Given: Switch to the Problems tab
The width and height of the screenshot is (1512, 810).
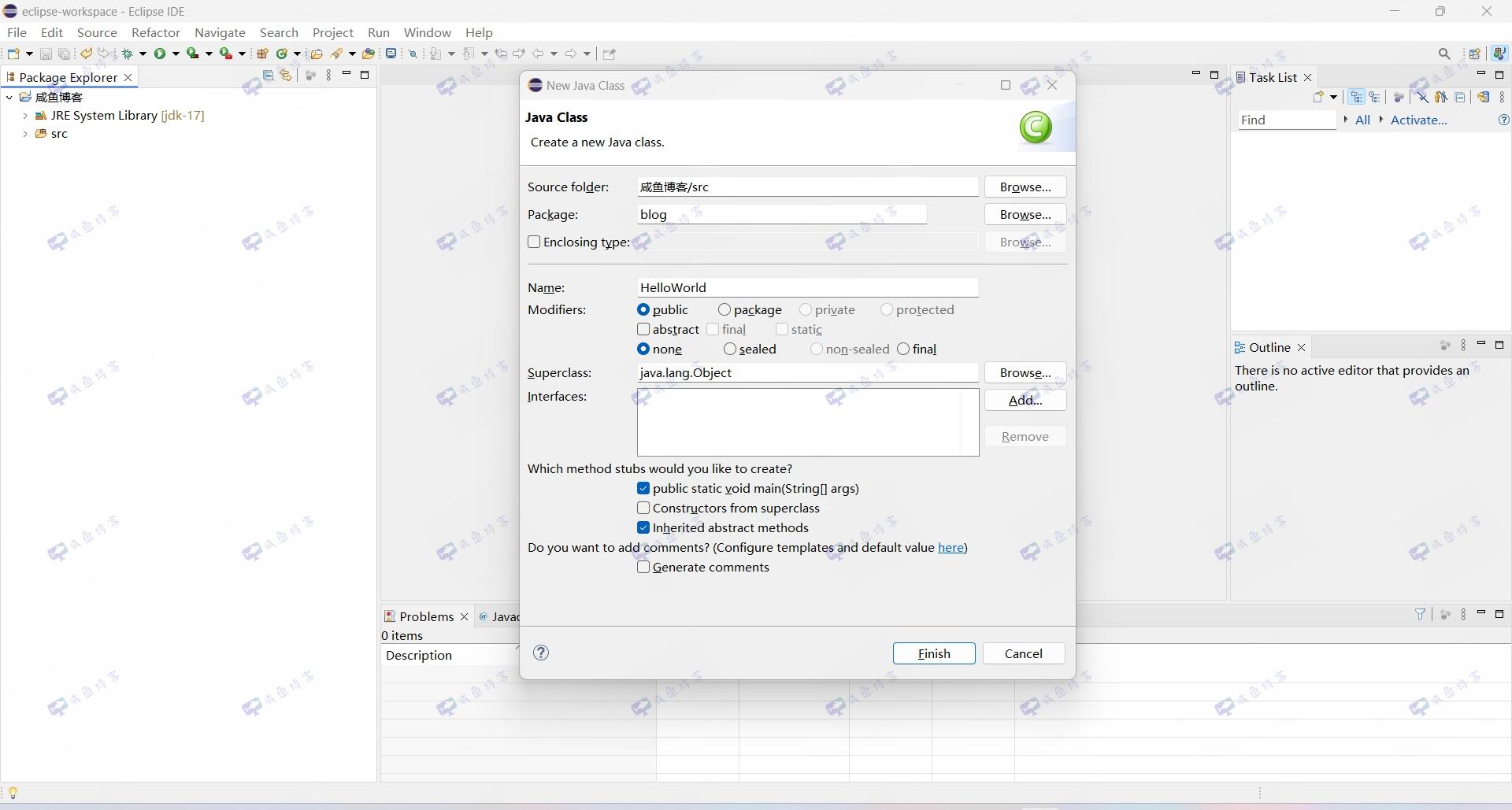Looking at the screenshot, I should click(x=426, y=616).
